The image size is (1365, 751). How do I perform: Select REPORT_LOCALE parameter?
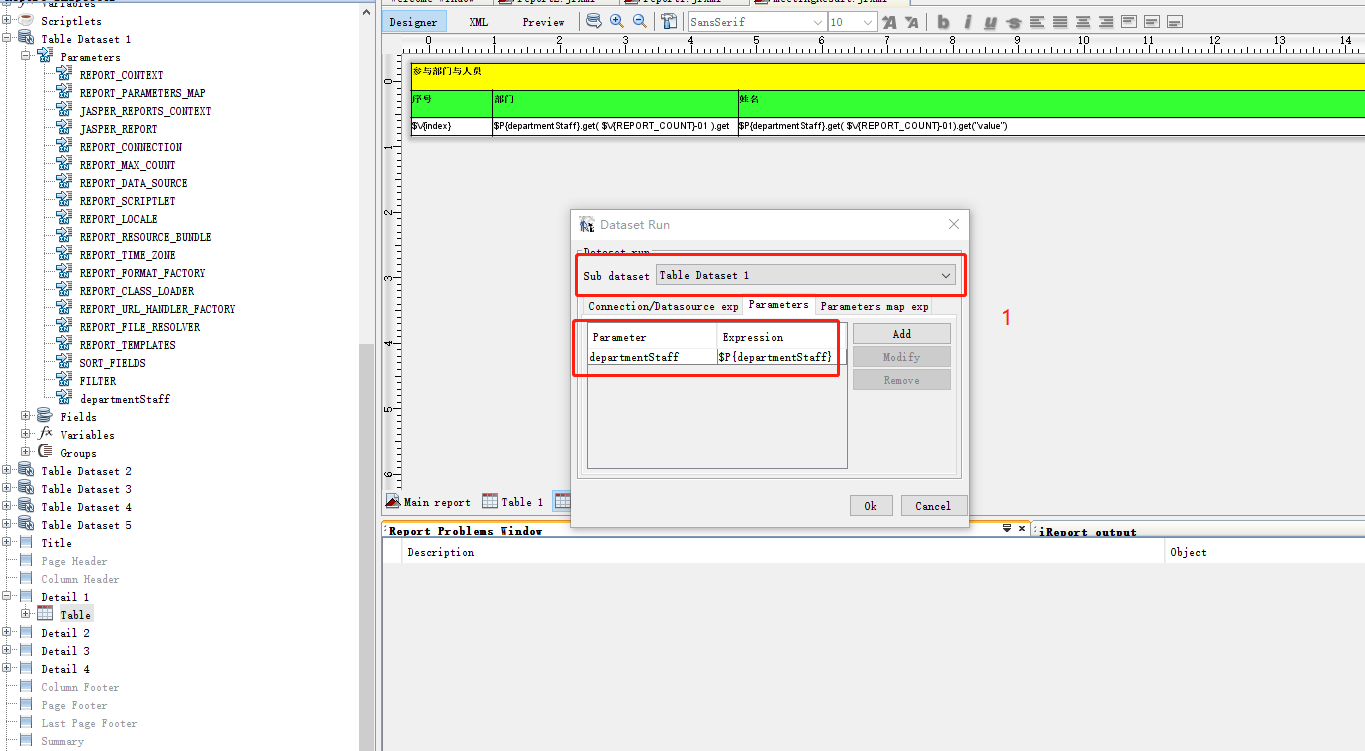tap(118, 219)
